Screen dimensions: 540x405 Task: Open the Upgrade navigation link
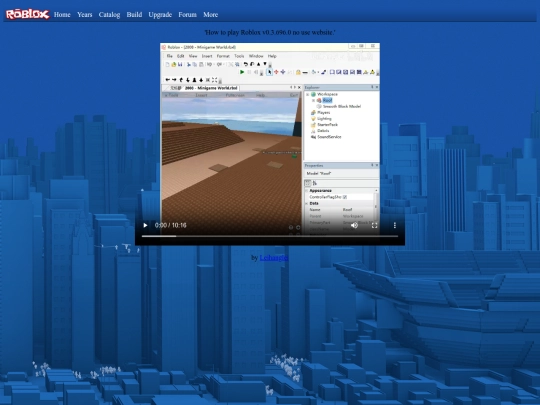[x=160, y=14]
